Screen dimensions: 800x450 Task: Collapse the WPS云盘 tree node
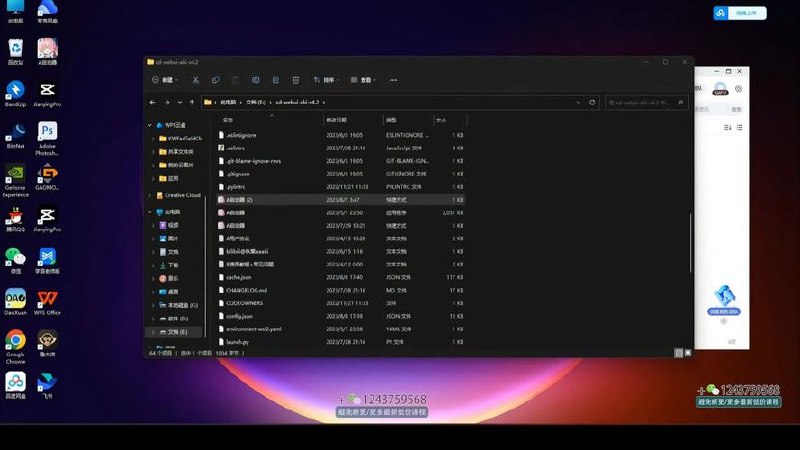coord(150,125)
